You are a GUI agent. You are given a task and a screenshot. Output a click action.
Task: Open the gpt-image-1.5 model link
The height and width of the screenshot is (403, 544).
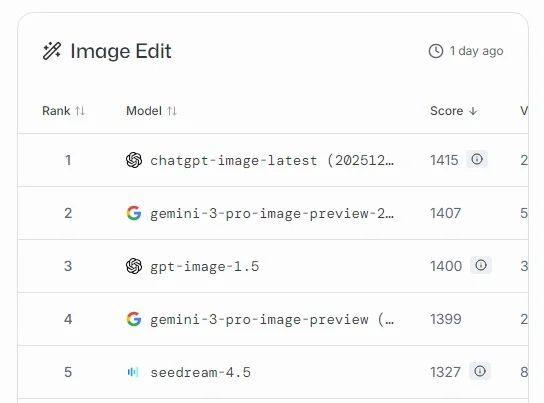[204, 266]
